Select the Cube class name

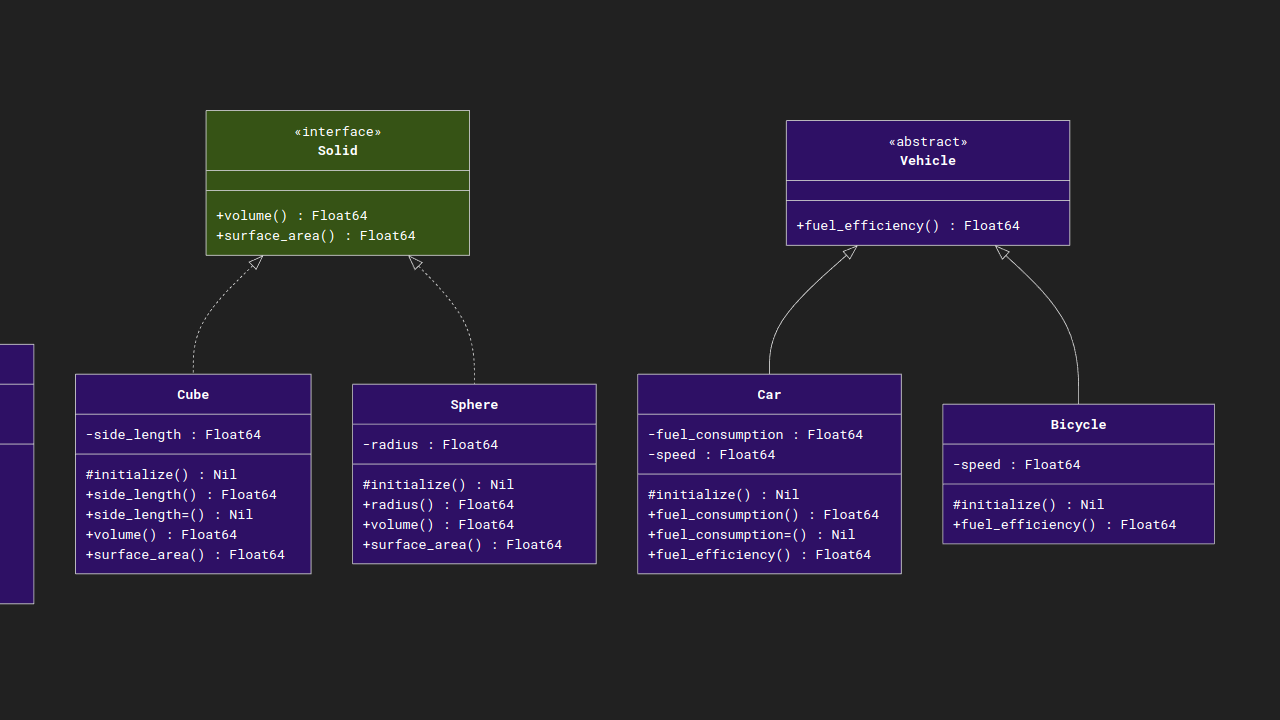pos(193,395)
